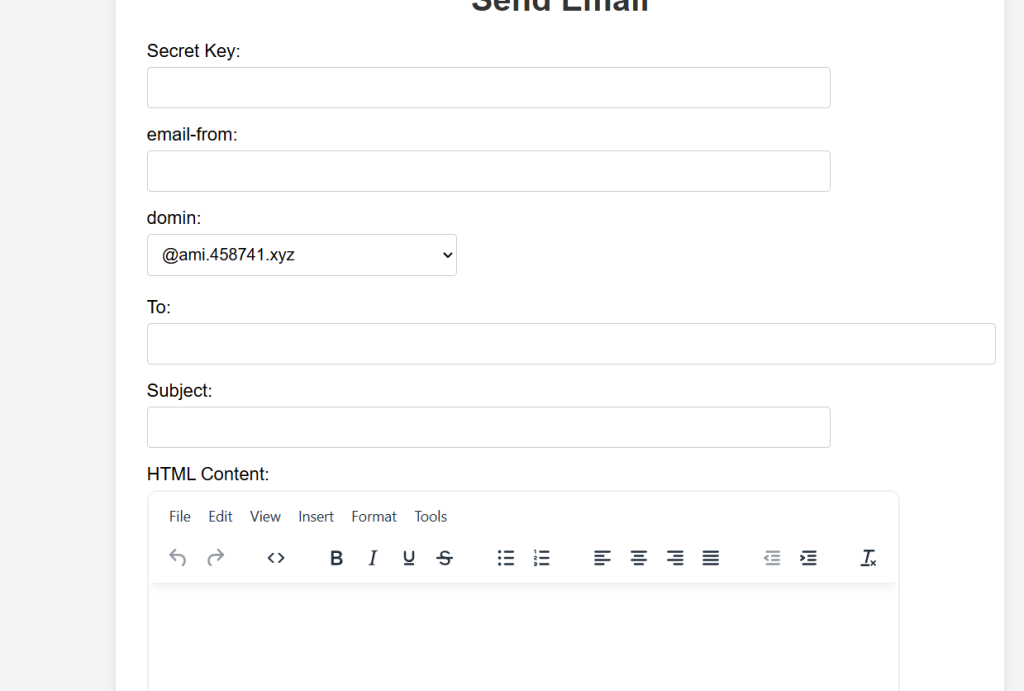The image size is (1024, 691).
Task: Toggle Bold formatting in editor
Action: click(336, 558)
